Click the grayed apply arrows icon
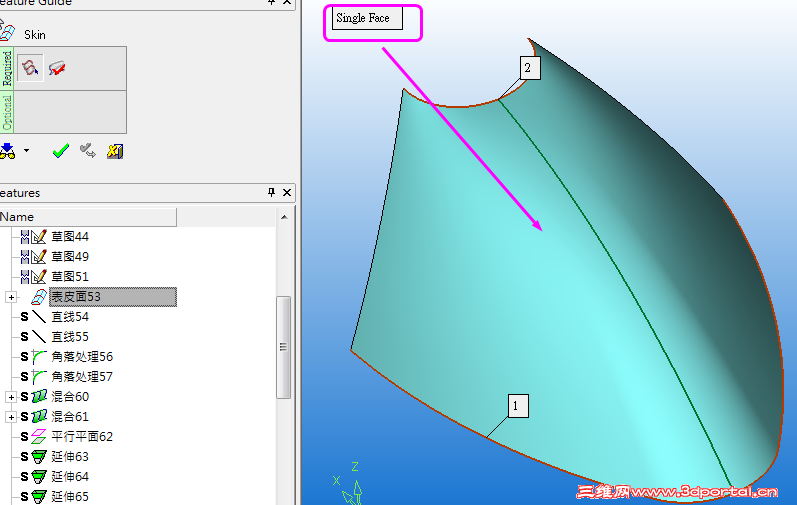This screenshot has width=797, height=505. pyautogui.click(x=87, y=150)
